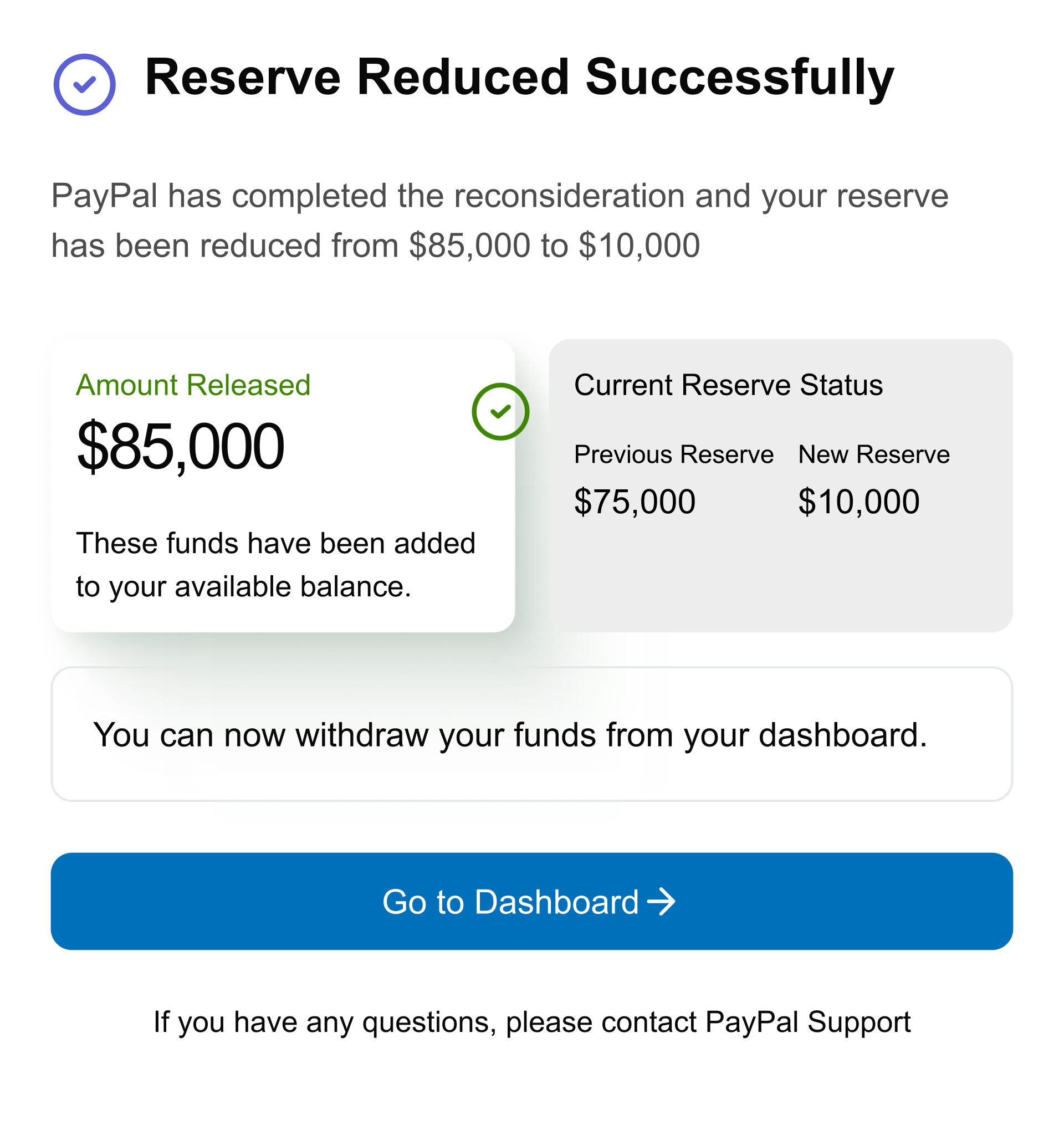Click the New Reserve label
This screenshot has width=1064, height=1135.
coord(873,454)
